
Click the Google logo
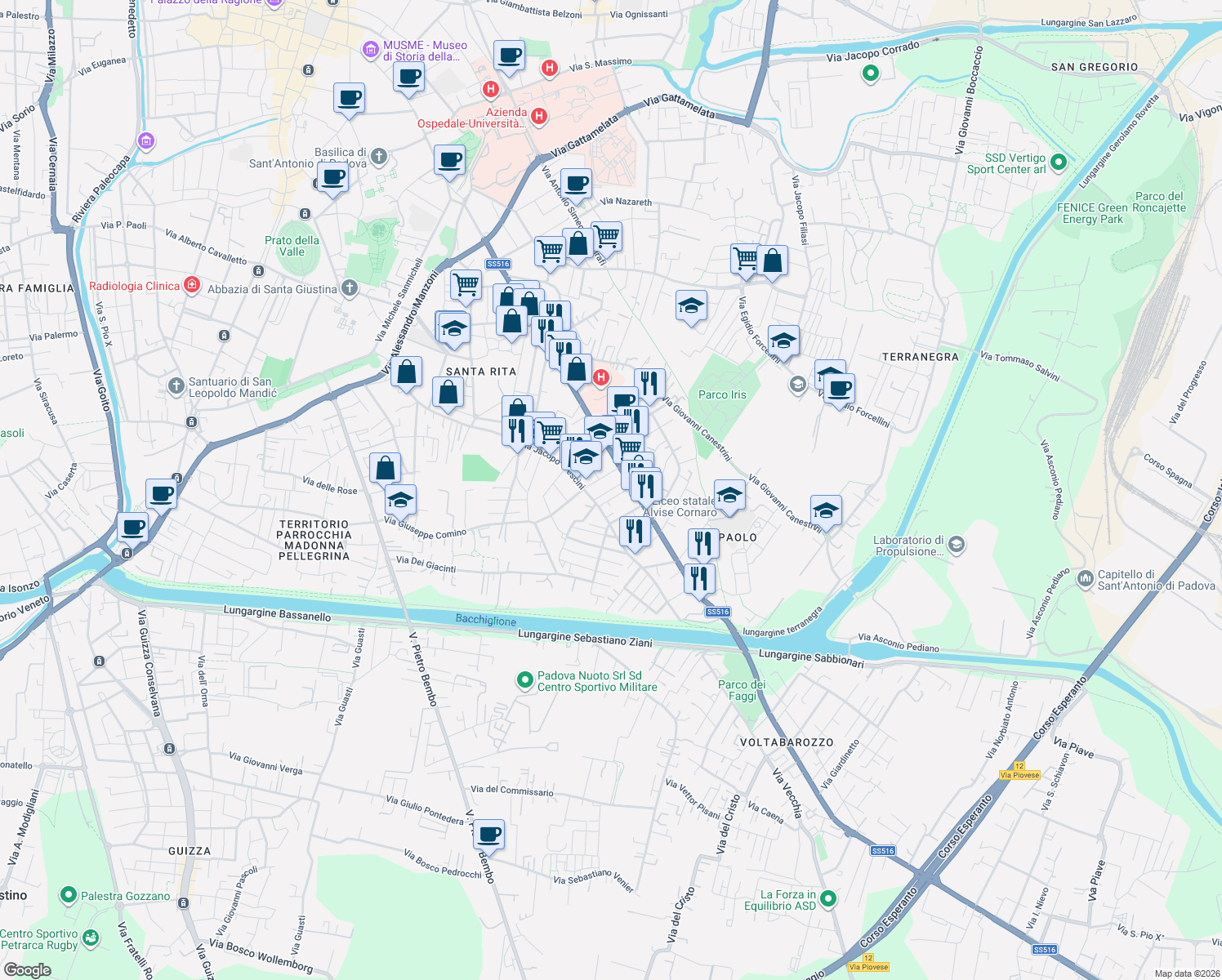[x=27, y=969]
